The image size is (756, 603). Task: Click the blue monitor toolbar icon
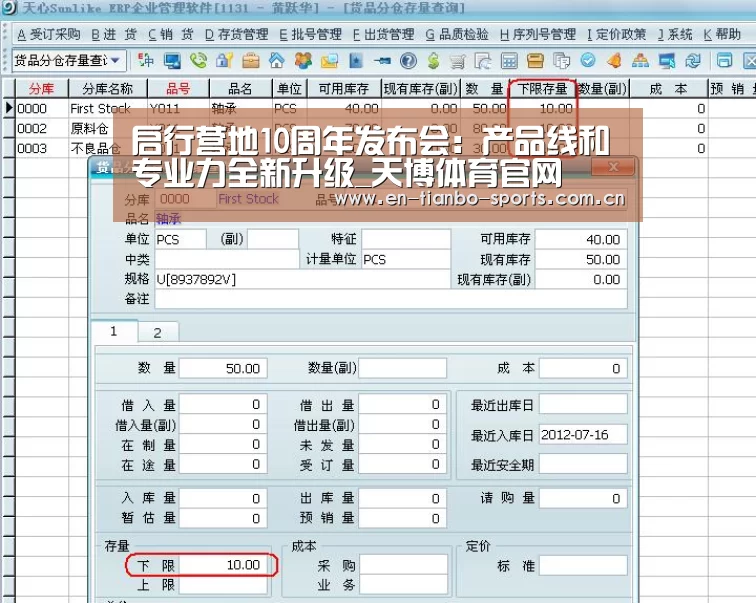(x=172, y=61)
